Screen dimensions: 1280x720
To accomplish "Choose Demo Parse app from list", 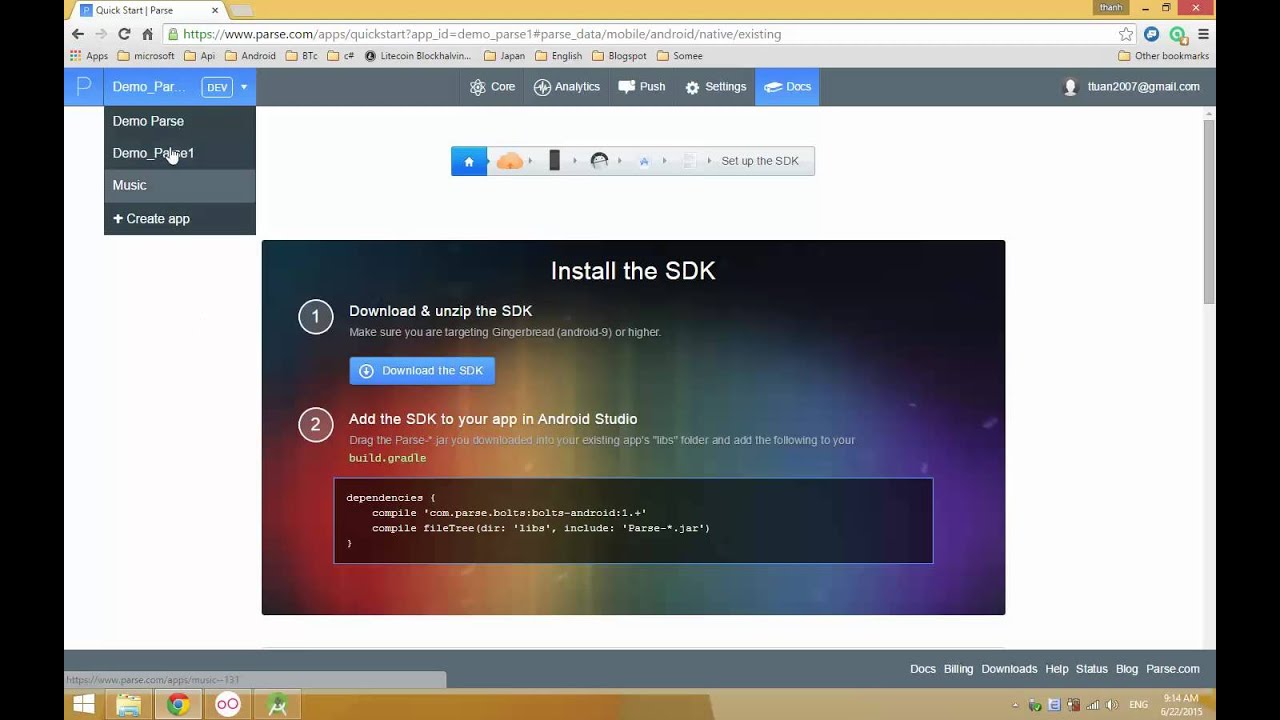I will [180, 121].
